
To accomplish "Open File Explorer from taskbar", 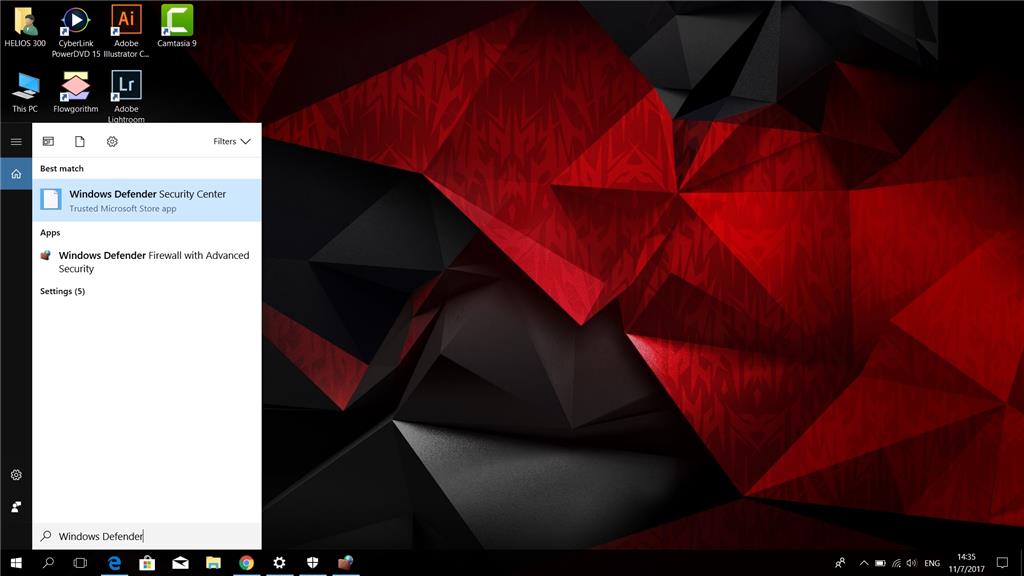I will [214, 563].
